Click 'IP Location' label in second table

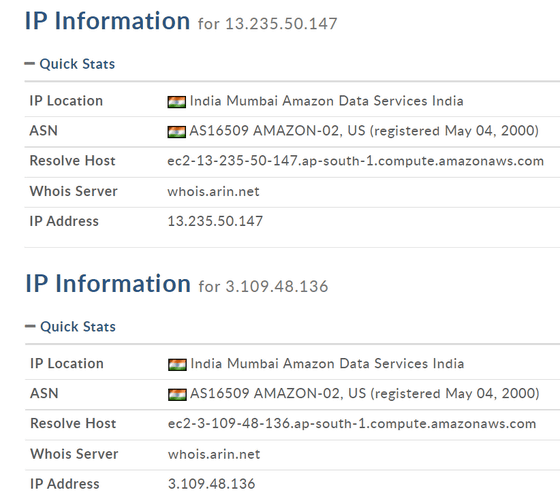pyautogui.click(x=67, y=364)
